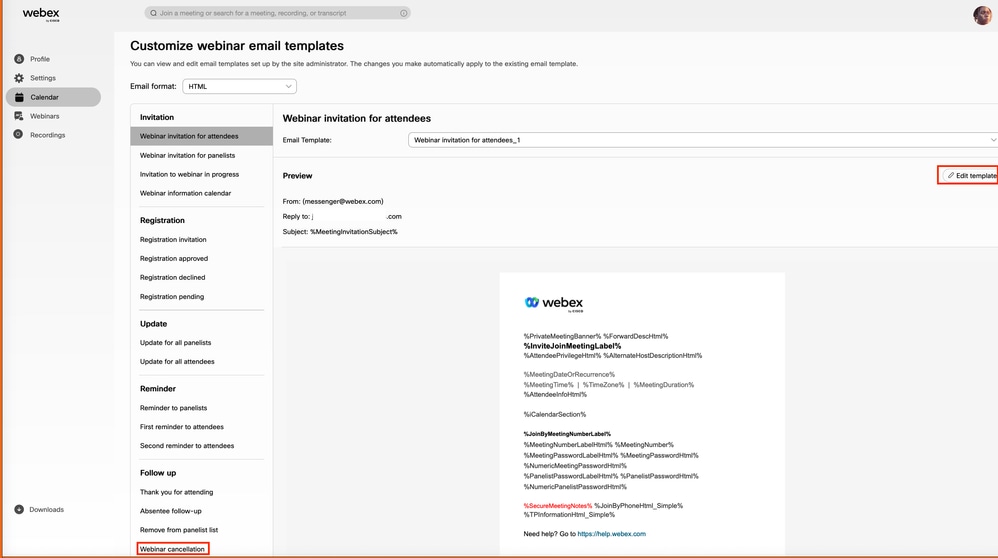998x558 pixels.
Task: Select Absentee follow-up template
Action: pos(171,511)
